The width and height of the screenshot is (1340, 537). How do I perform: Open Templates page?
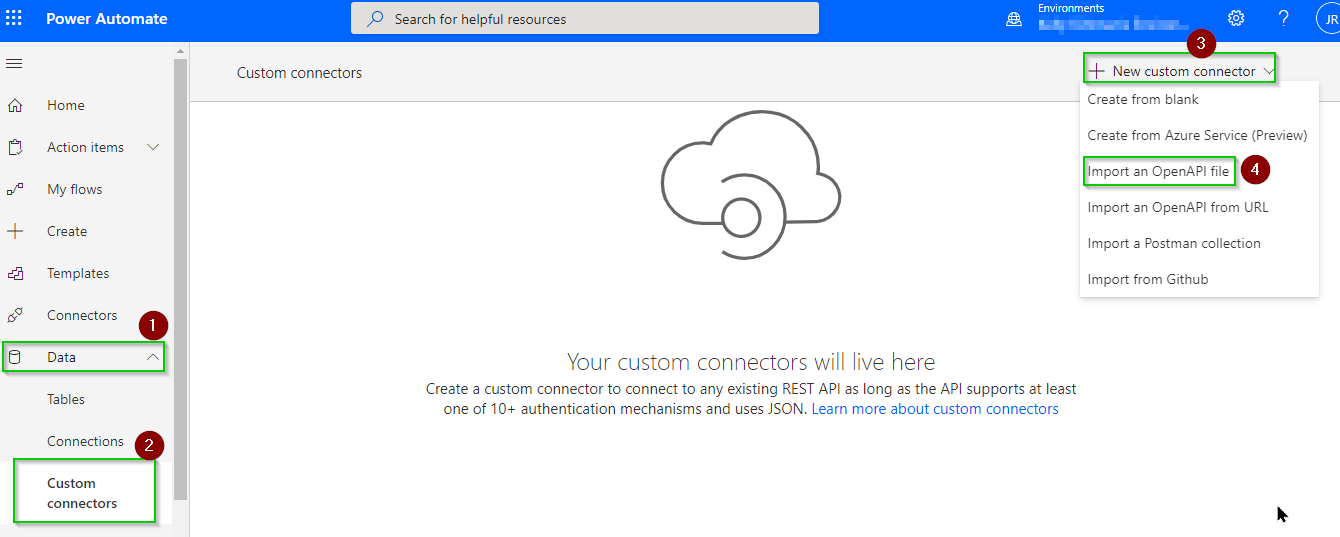(78, 273)
